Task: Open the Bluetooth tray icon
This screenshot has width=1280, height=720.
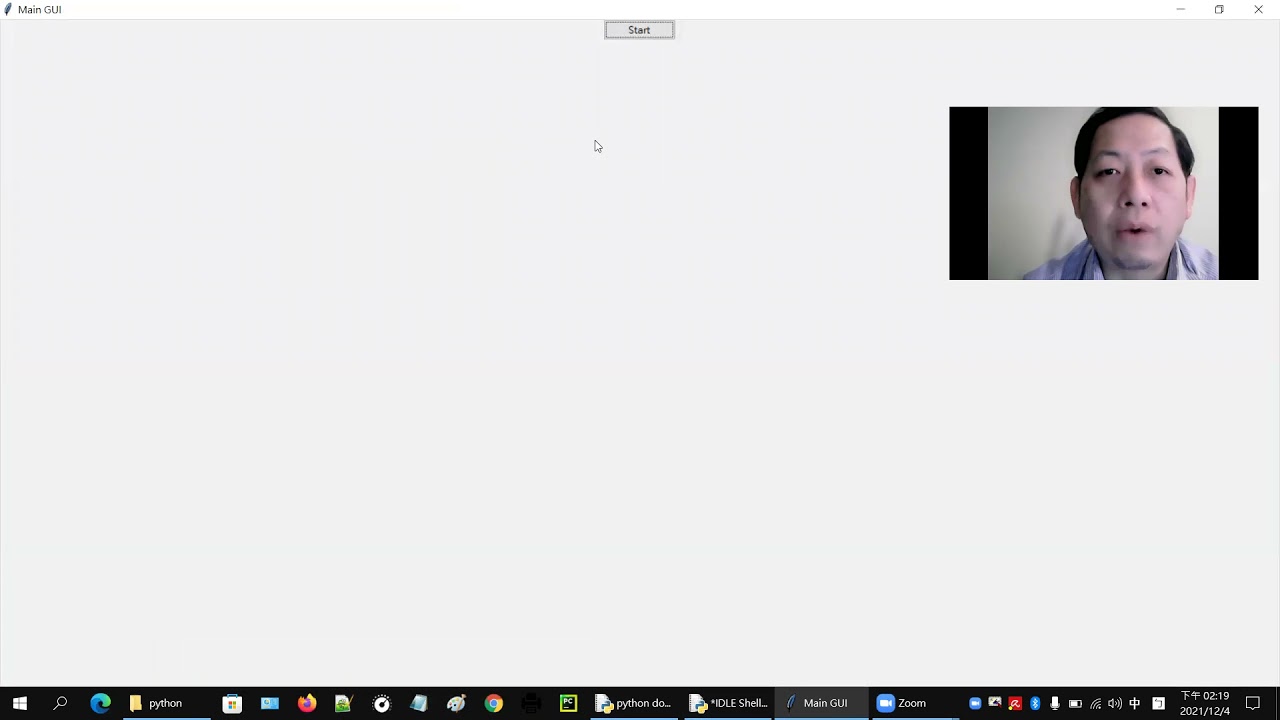Action: [1035, 703]
